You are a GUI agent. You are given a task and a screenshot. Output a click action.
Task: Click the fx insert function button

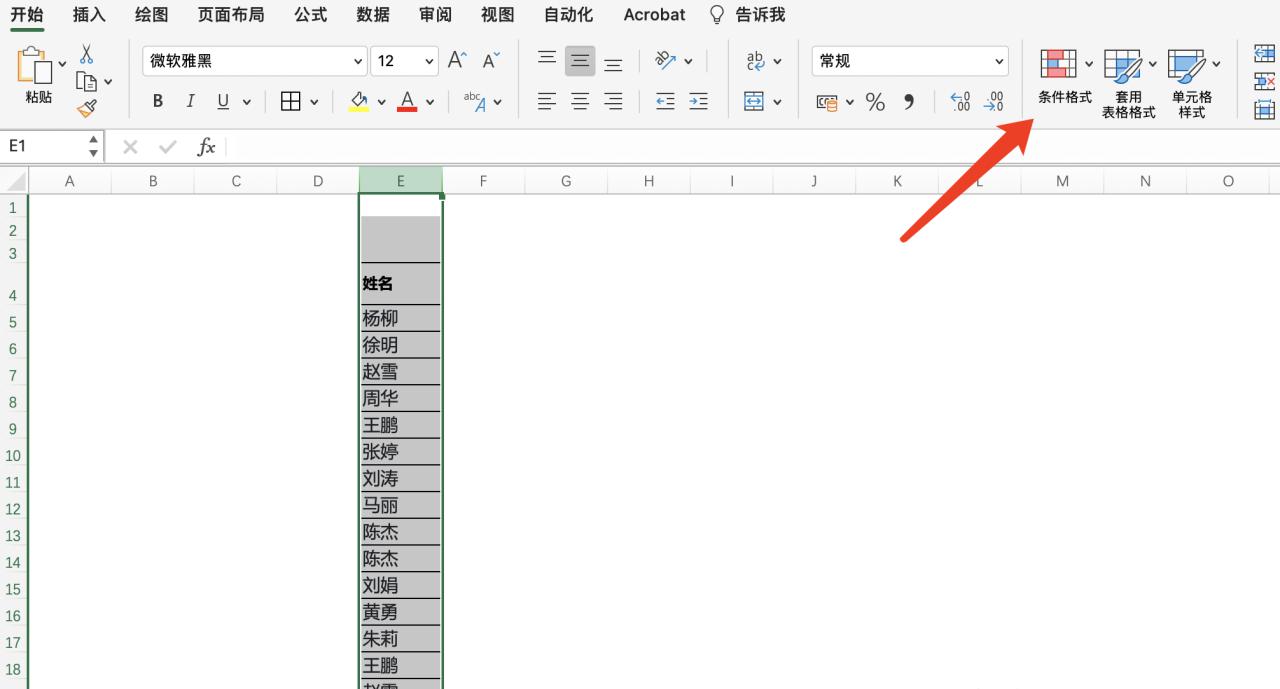[206, 147]
